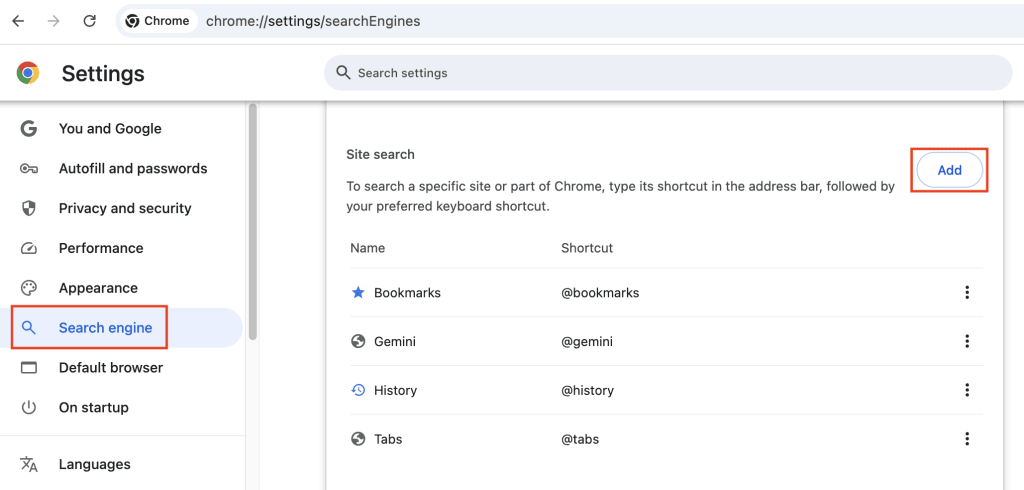Image resolution: width=1024 pixels, height=490 pixels.
Task: Click the Bookmarks star icon
Action: click(x=358, y=293)
